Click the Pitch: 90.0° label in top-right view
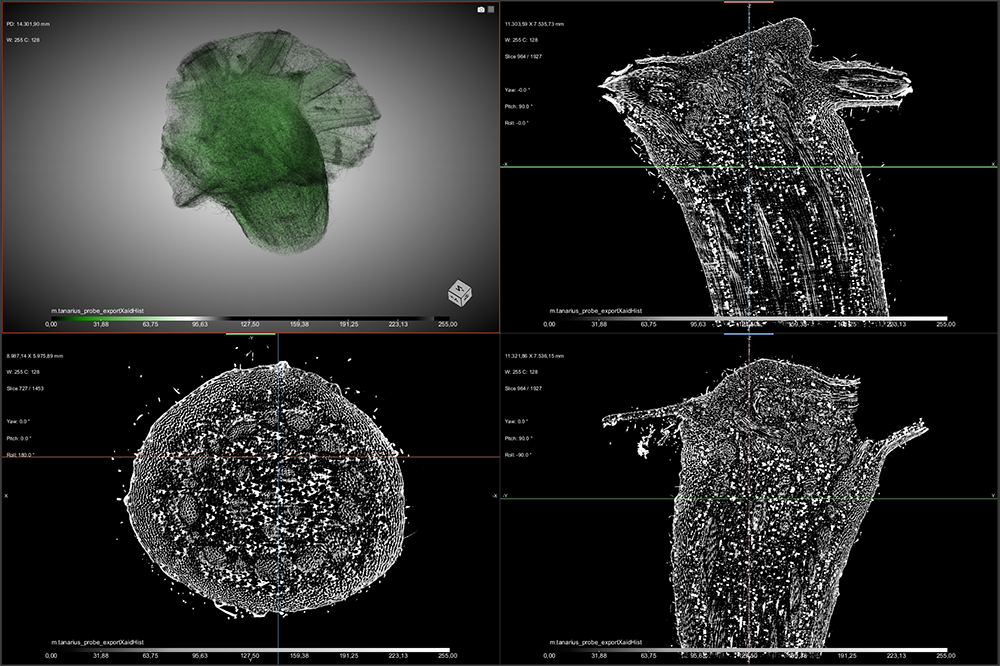The height and width of the screenshot is (666, 1000). tap(520, 105)
